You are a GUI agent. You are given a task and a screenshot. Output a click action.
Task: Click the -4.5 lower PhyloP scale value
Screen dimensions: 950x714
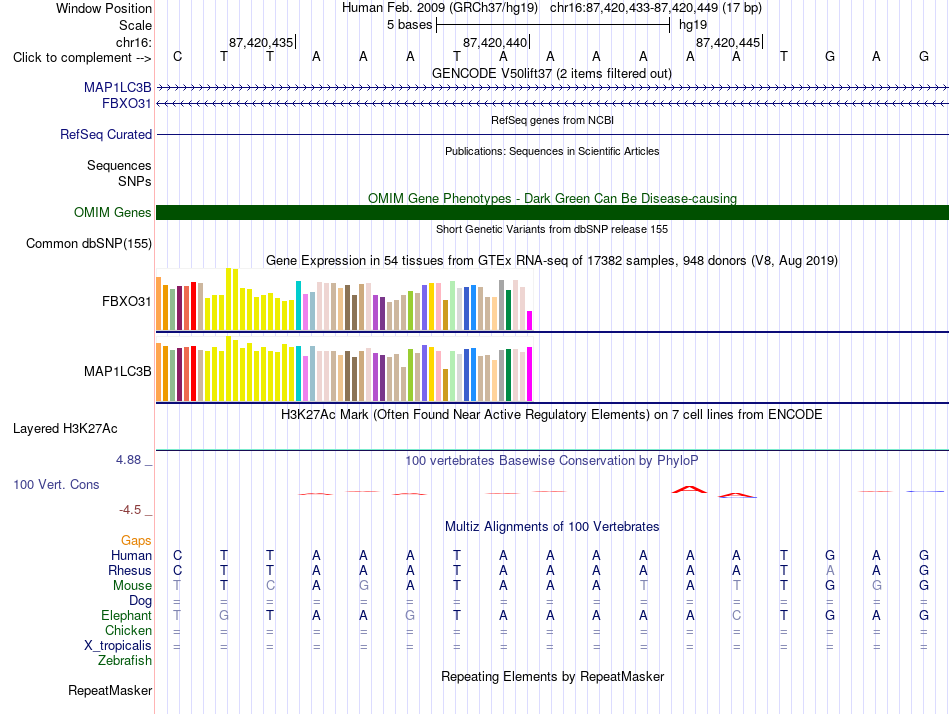coord(130,510)
